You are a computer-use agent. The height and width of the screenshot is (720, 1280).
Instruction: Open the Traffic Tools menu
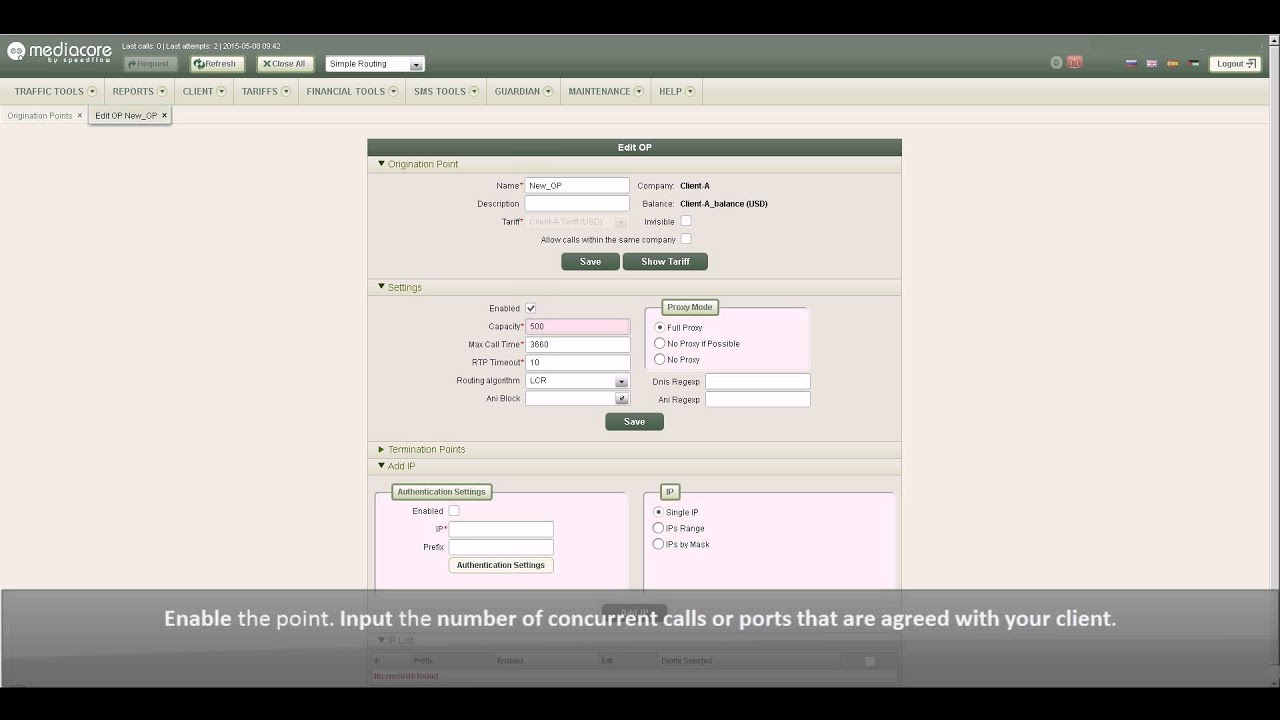55,91
